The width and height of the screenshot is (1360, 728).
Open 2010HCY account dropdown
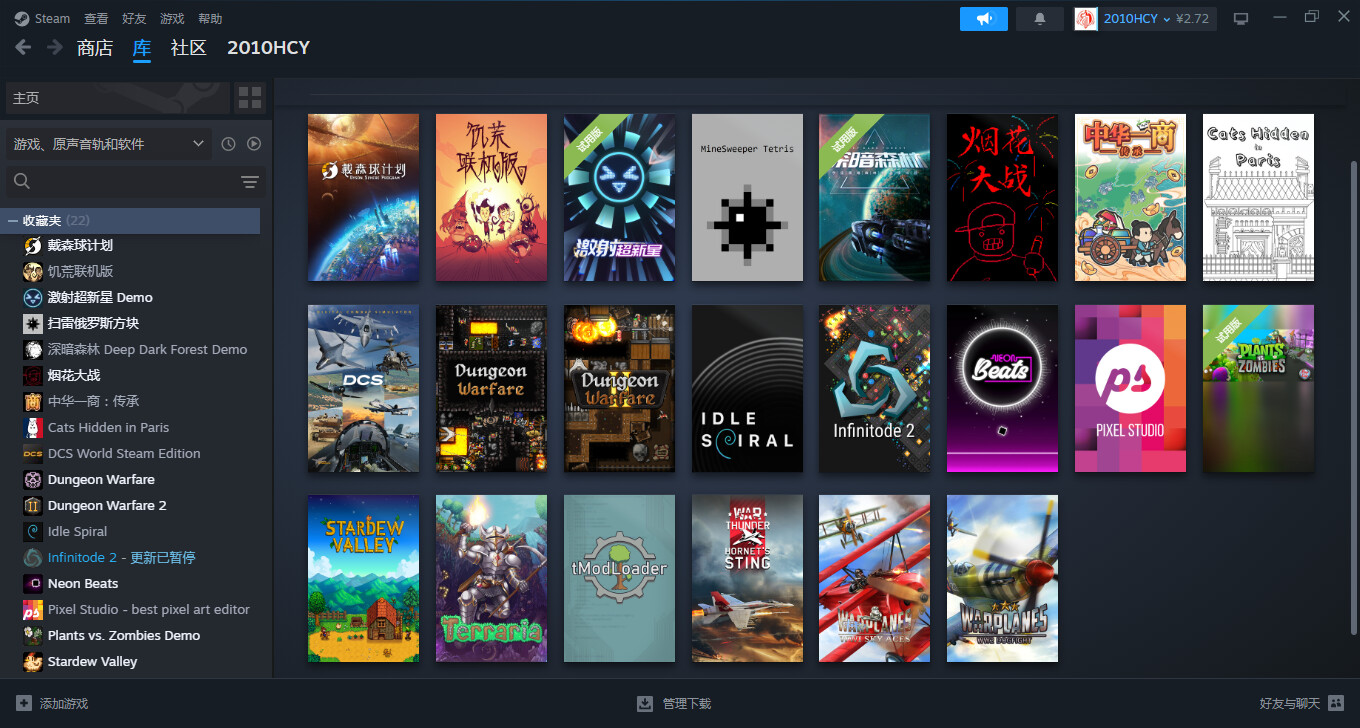click(x=1145, y=19)
